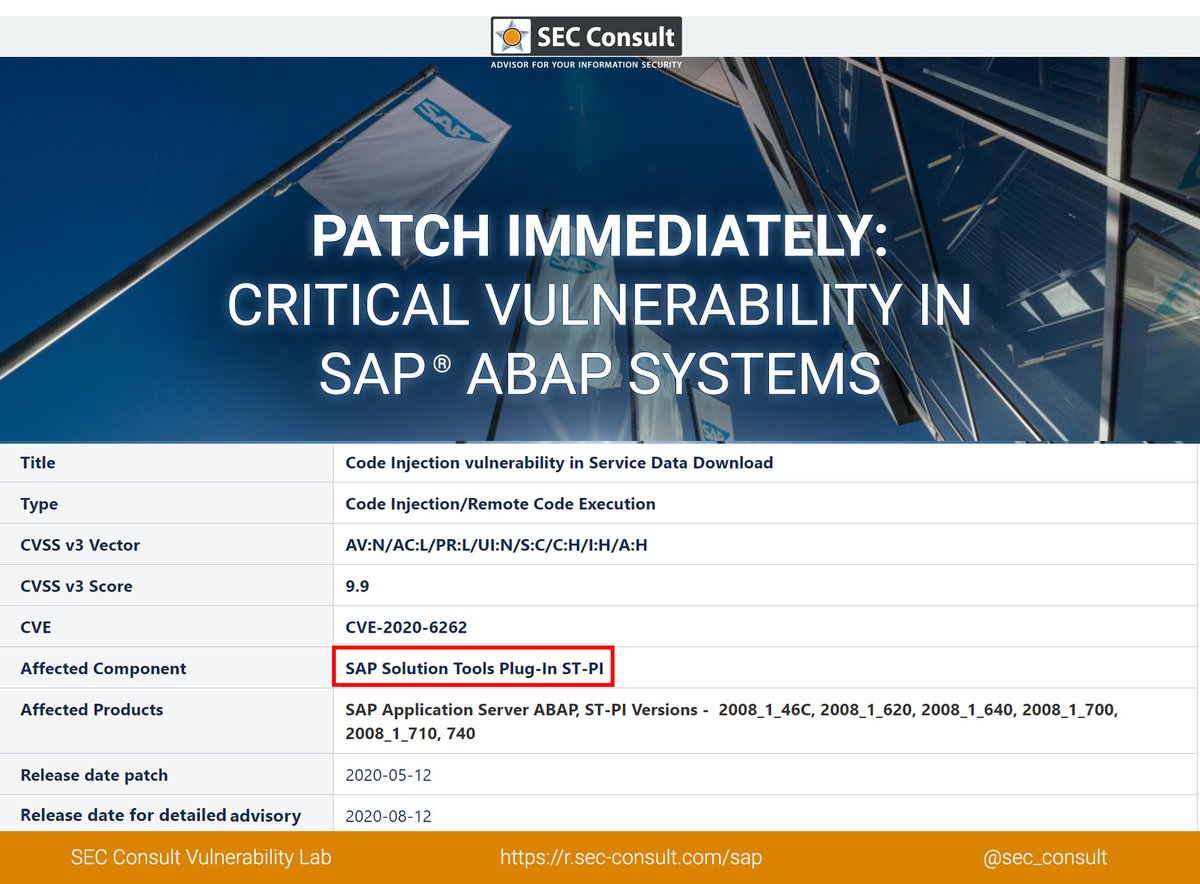Image resolution: width=1200 pixels, height=884 pixels.
Task: Click the SEC Consult logo icon
Action: pyautogui.click(x=512, y=38)
